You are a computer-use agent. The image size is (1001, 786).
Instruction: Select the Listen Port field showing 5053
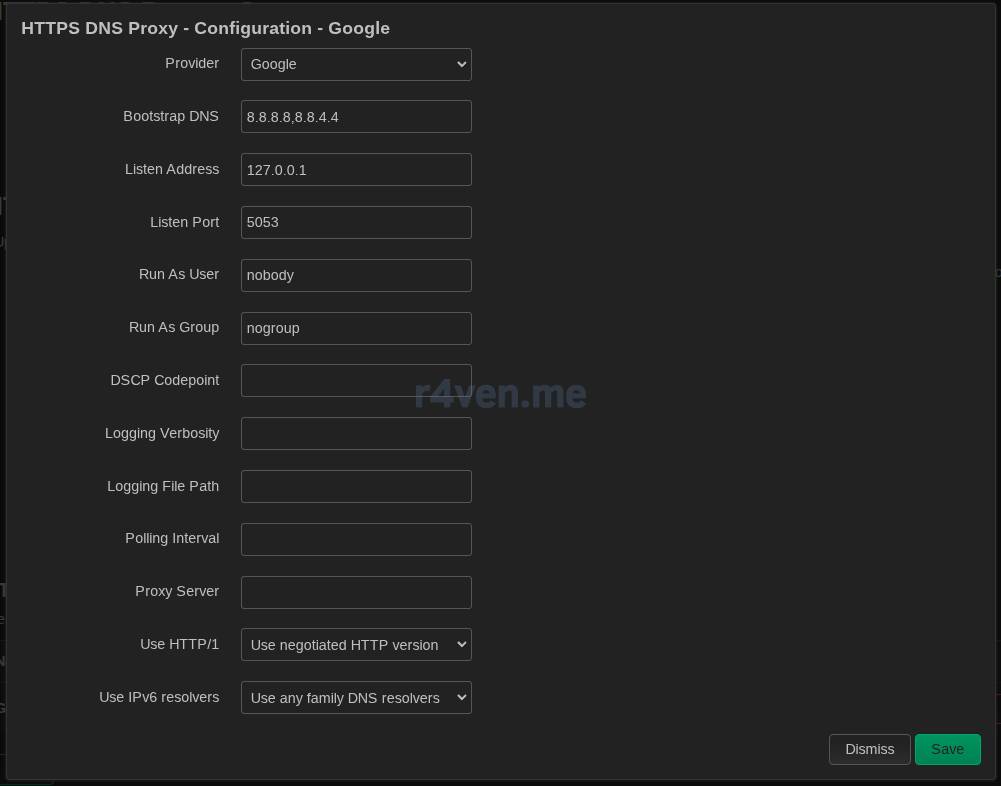point(355,222)
